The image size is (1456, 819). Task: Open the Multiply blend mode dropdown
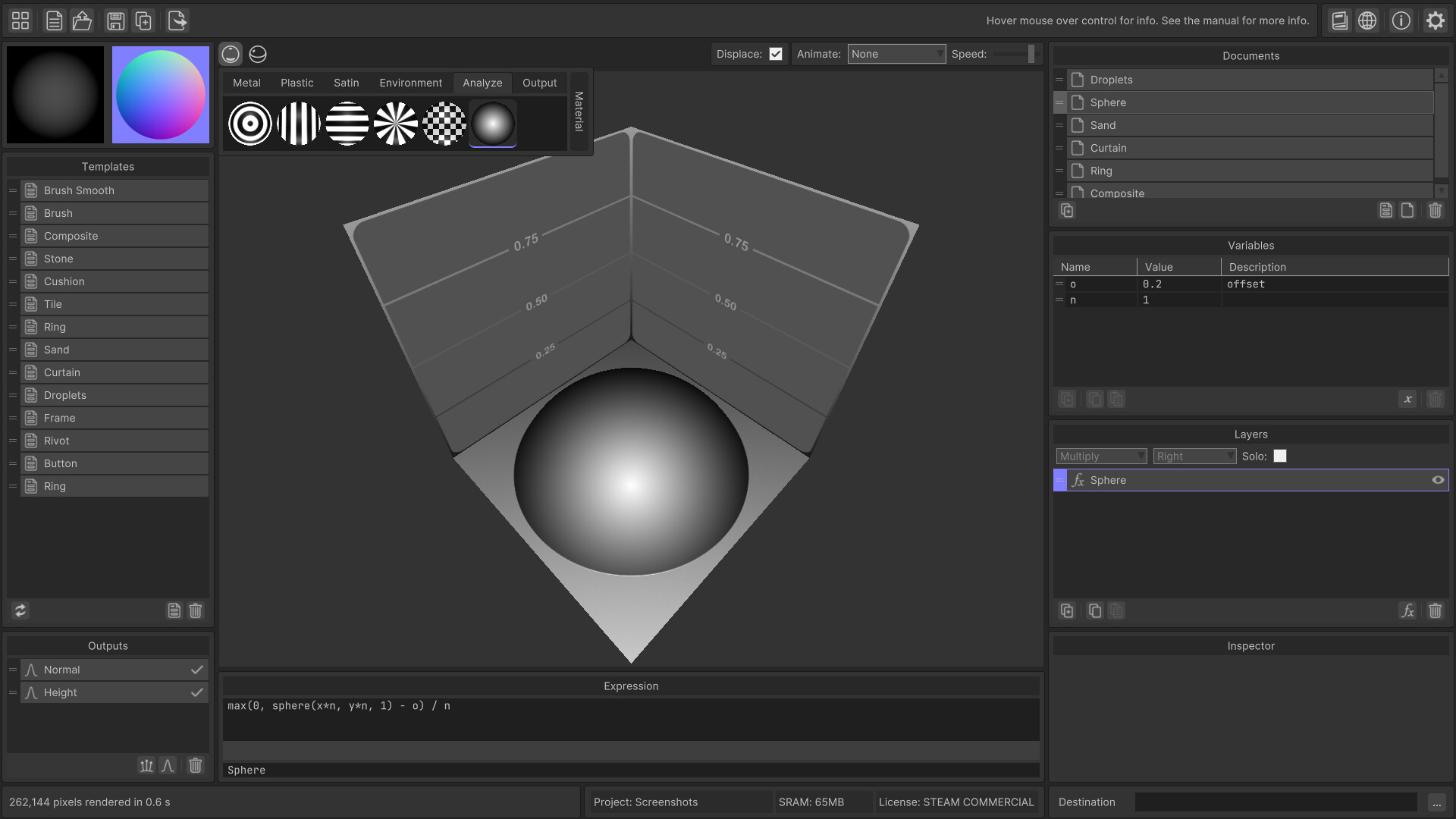point(1100,456)
